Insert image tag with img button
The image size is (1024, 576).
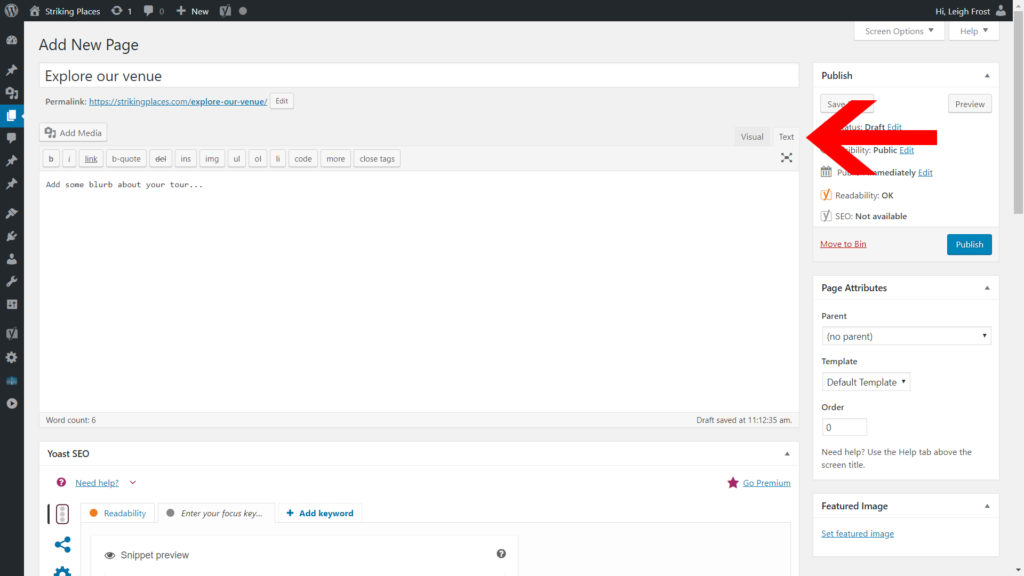pyautogui.click(x=212, y=159)
